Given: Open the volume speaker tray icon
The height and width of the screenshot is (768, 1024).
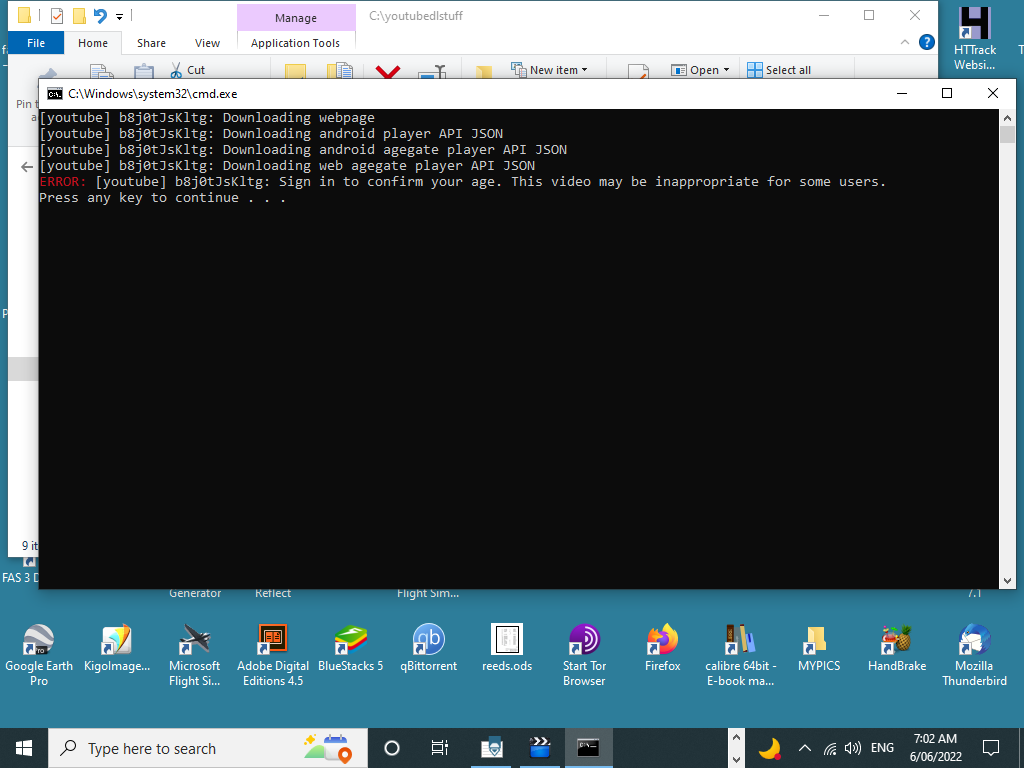Looking at the screenshot, I should 852,748.
